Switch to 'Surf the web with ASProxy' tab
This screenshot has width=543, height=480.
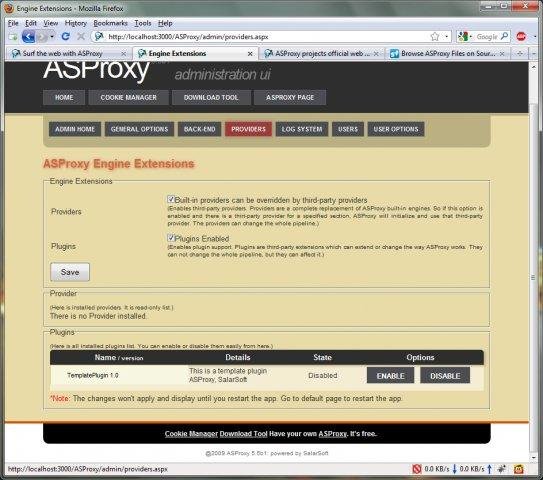click(68, 54)
